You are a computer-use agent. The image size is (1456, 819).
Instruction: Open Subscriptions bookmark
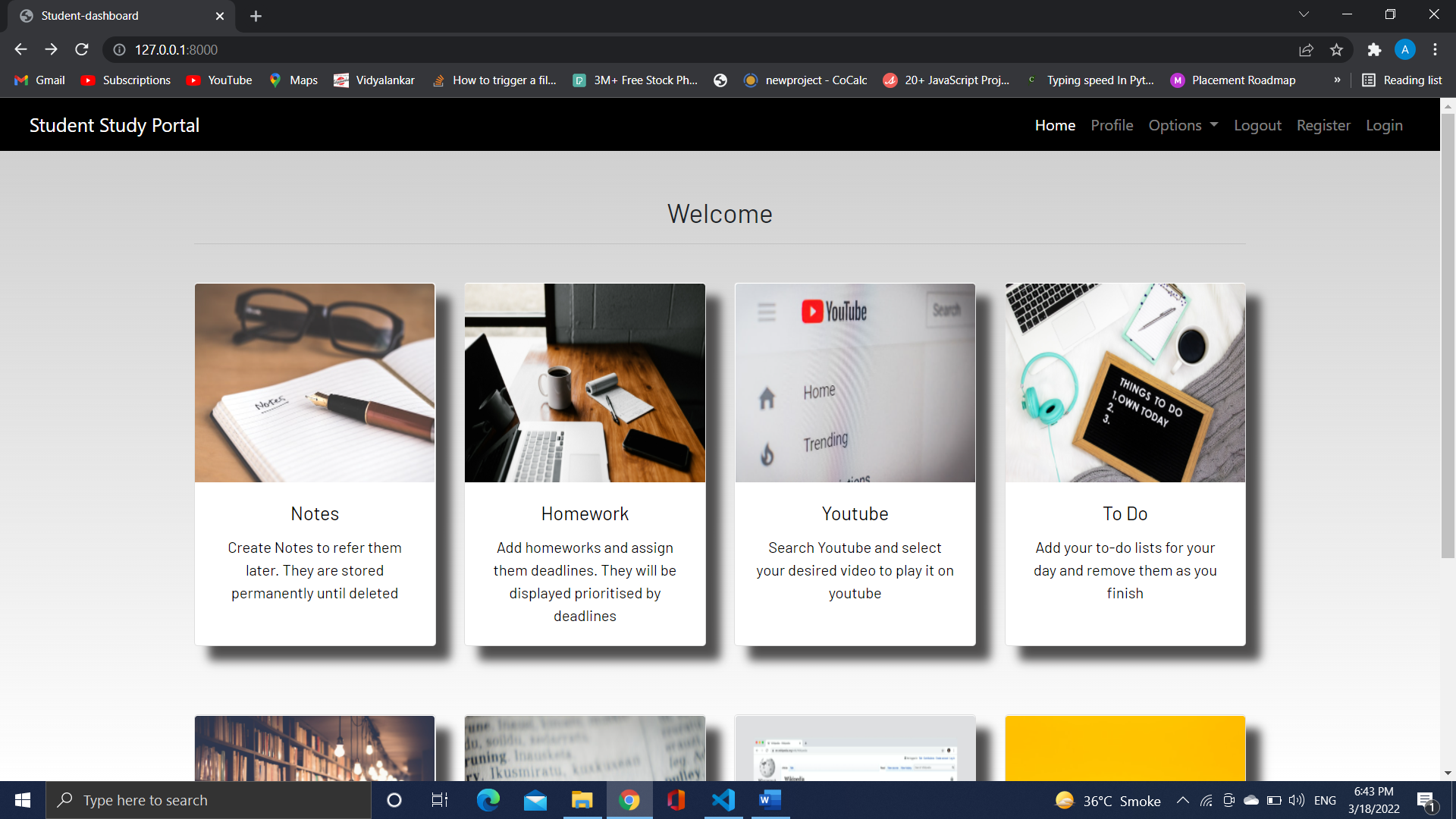tap(126, 80)
